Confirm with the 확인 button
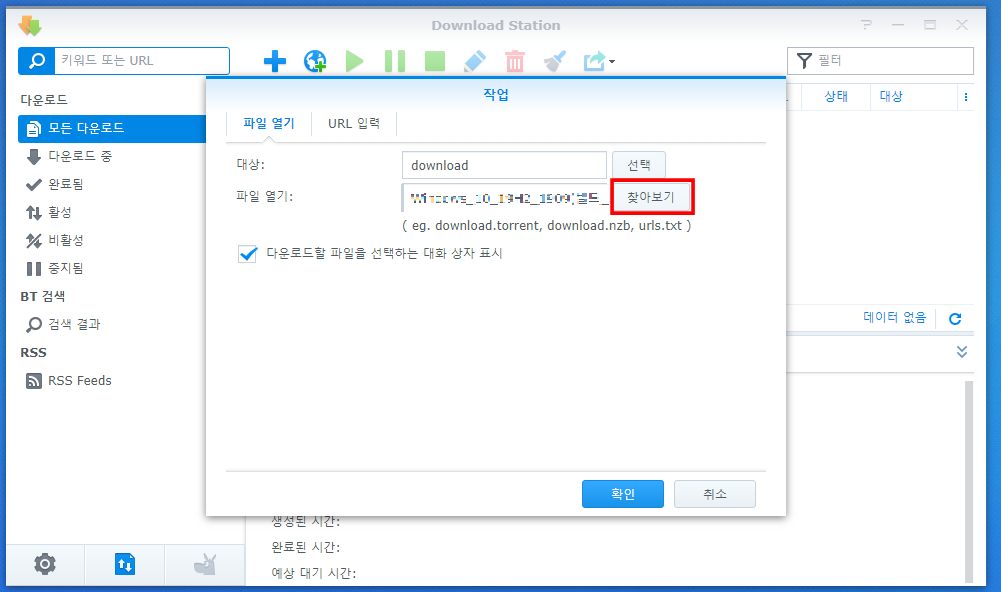This screenshot has height=592, width=1001. (x=622, y=494)
